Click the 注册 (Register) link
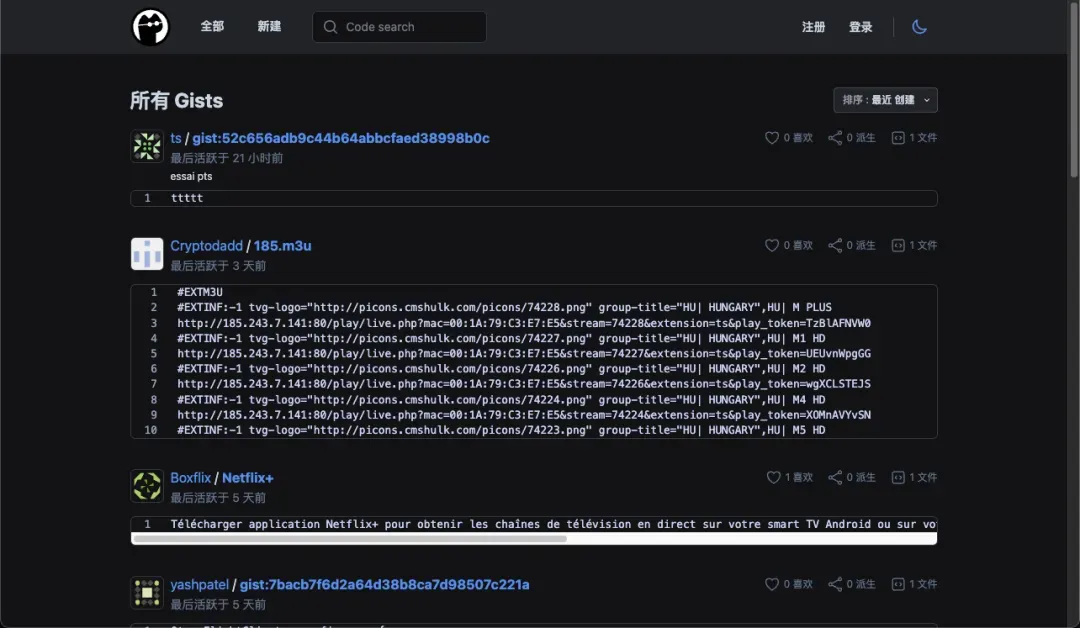Viewport: 1080px width, 628px height. click(x=813, y=27)
